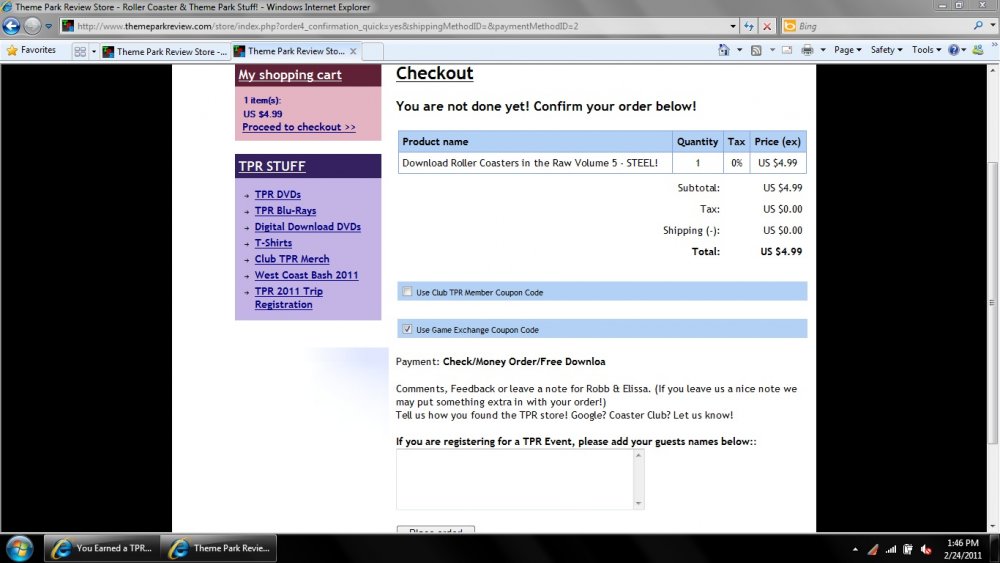Screen dimensions: 1000x563
Task: Open the 'You Earned a TPR...' taskbar window
Action: [x=101, y=548]
